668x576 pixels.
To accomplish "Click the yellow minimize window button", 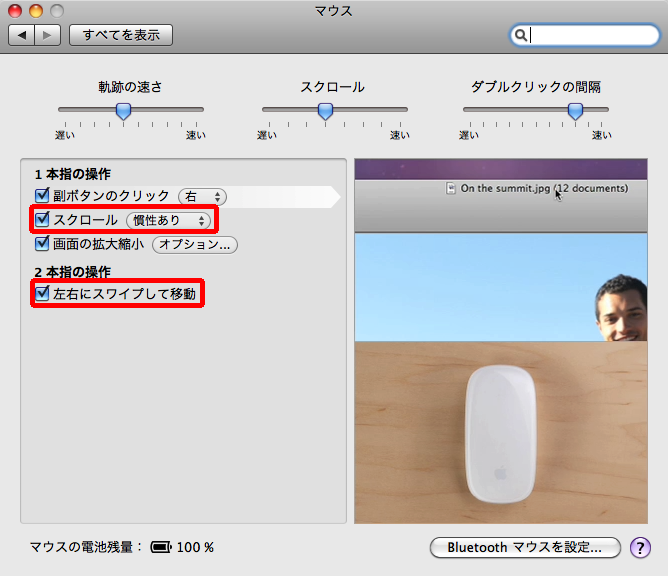I will tap(36, 11).
